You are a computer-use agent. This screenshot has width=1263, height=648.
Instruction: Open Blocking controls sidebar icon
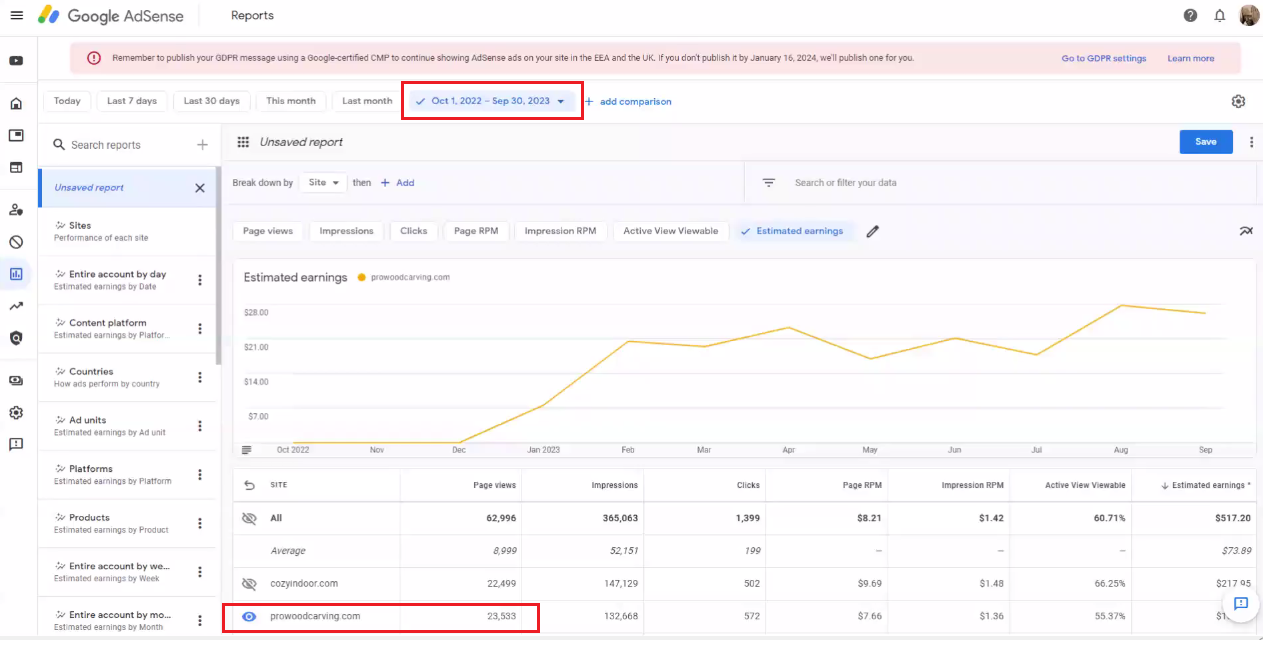[16, 242]
